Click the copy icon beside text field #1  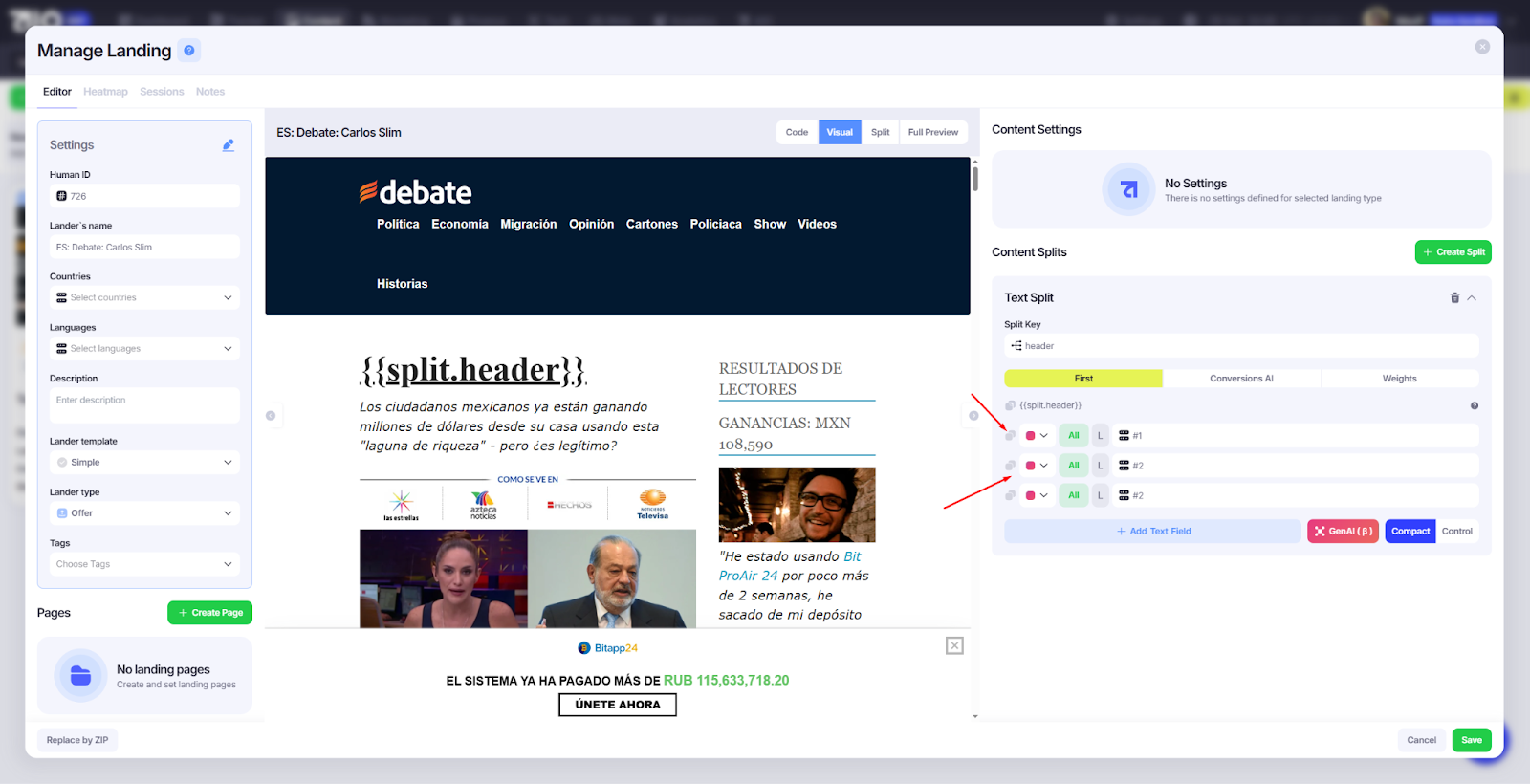coord(1011,436)
